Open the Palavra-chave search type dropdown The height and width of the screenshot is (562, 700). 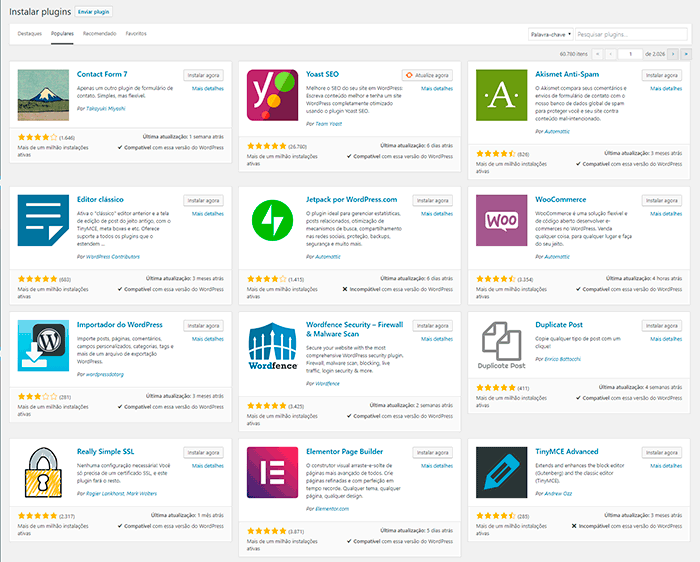(550, 34)
